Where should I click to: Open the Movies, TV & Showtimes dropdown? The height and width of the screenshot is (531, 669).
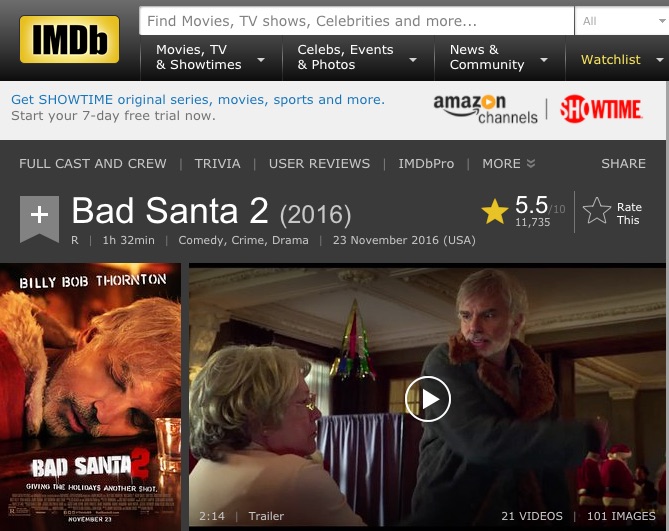click(211, 58)
